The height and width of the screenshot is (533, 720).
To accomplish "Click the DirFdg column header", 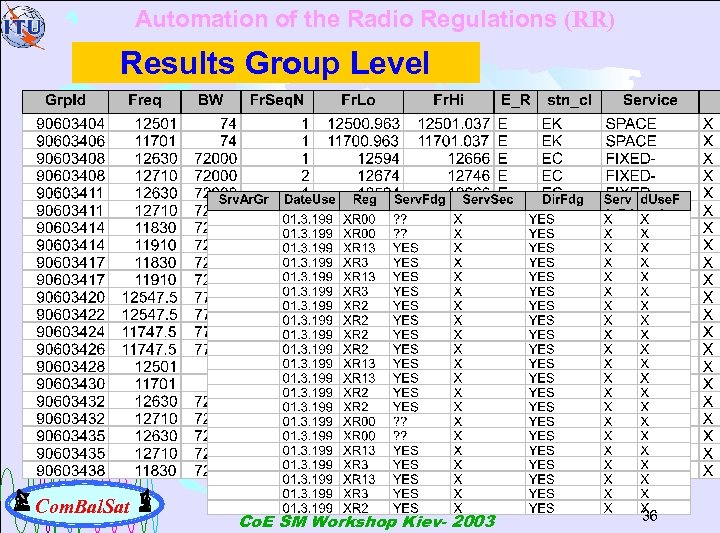I will pos(563,200).
